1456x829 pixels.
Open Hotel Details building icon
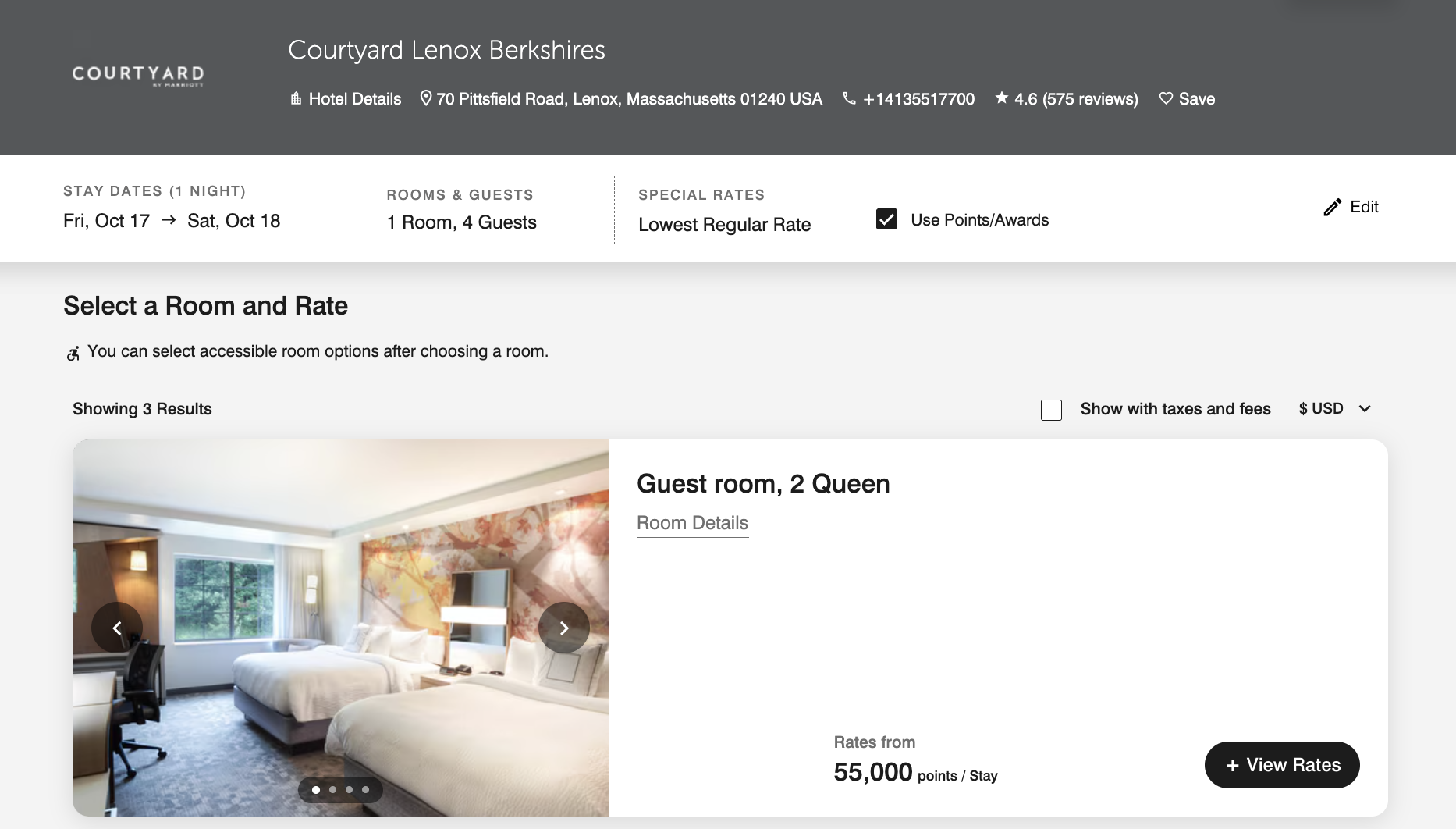coord(296,99)
